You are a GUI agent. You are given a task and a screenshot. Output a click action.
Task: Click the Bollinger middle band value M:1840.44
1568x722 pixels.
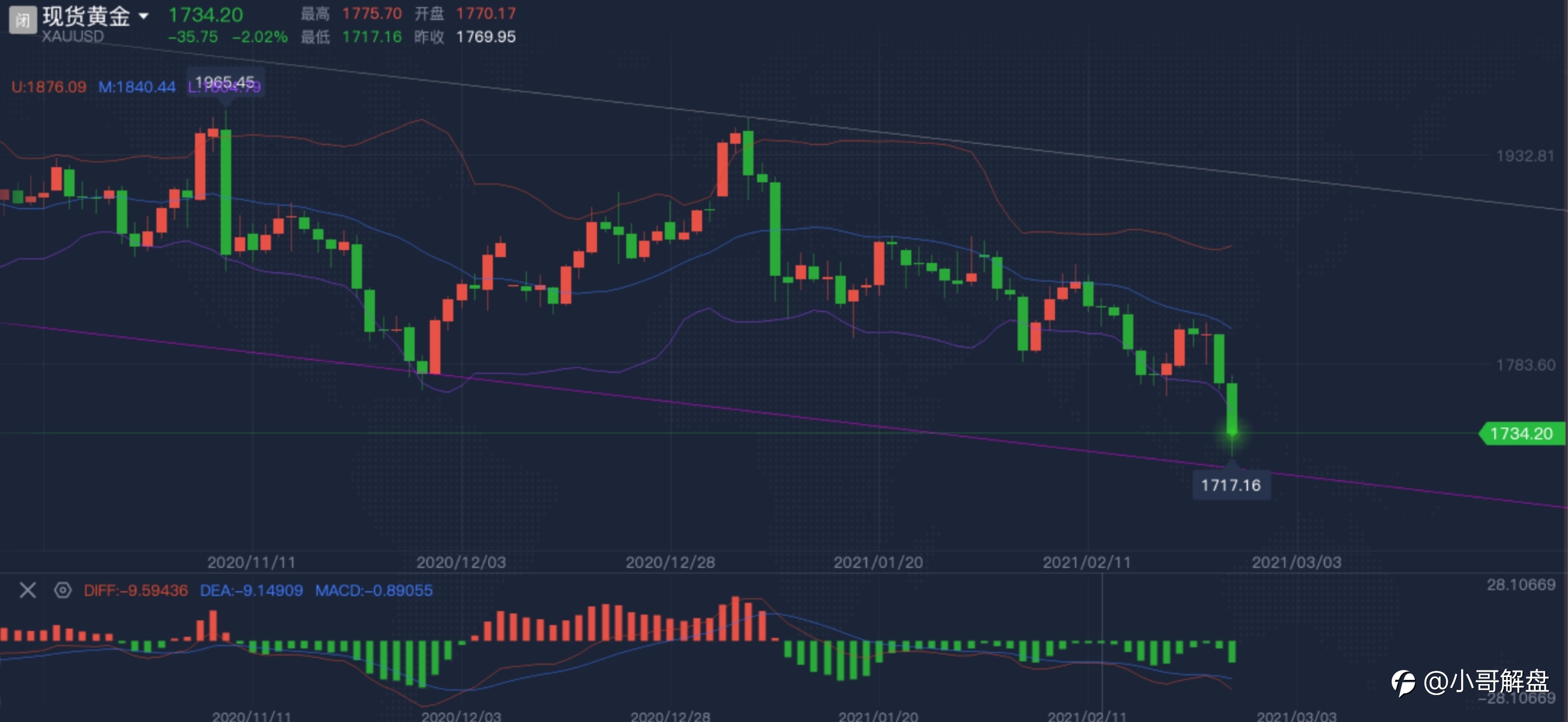(137, 86)
